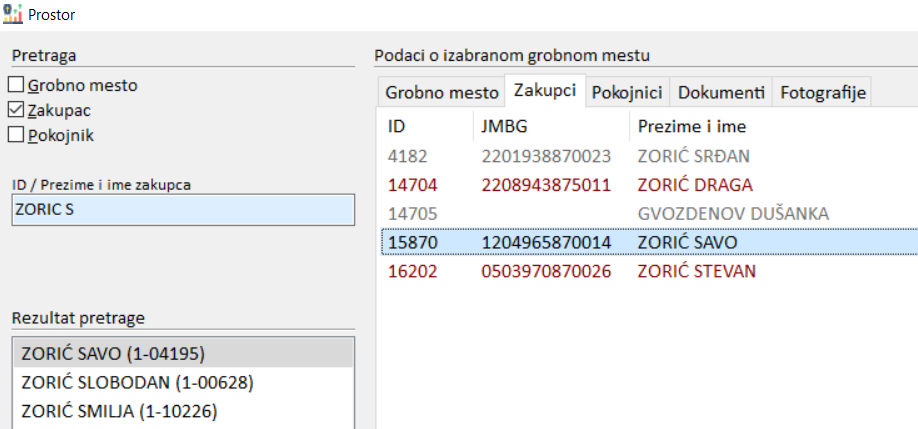Switch to the Grobno mesto tab
The height and width of the screenshot is (429, 918).
[x=441, y=92]
